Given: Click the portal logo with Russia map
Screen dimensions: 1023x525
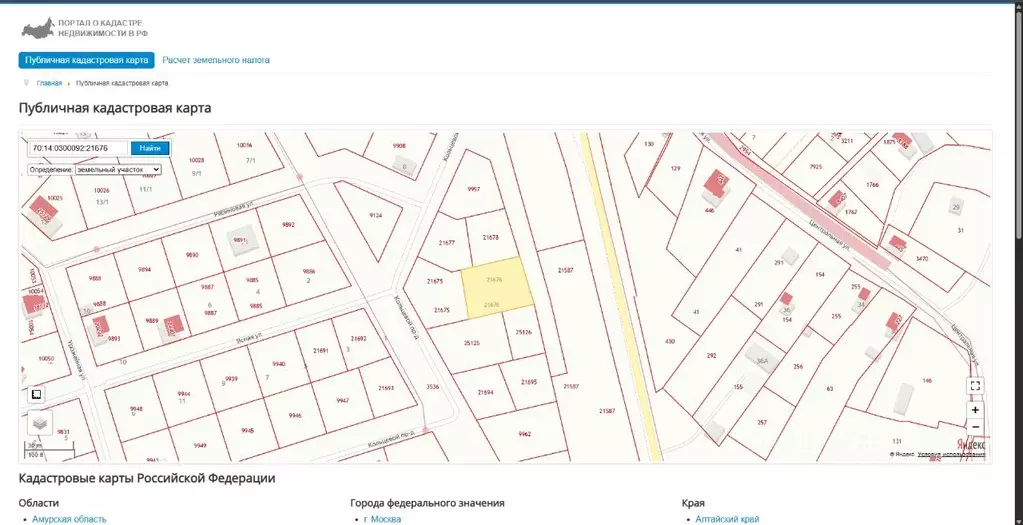Looking at the screenshot, I should click(83, 28).
